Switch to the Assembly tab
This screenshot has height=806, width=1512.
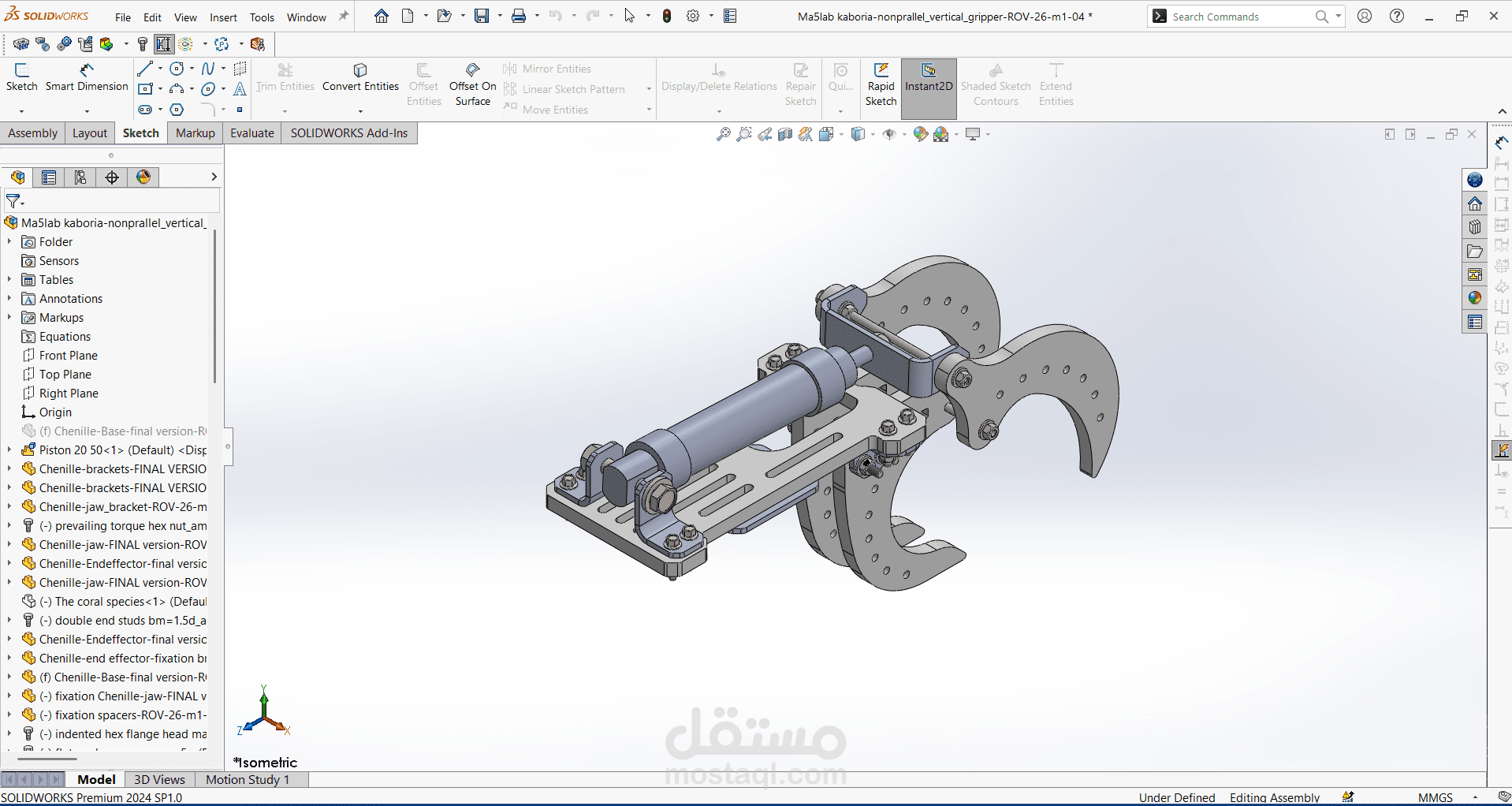[33, 133]
